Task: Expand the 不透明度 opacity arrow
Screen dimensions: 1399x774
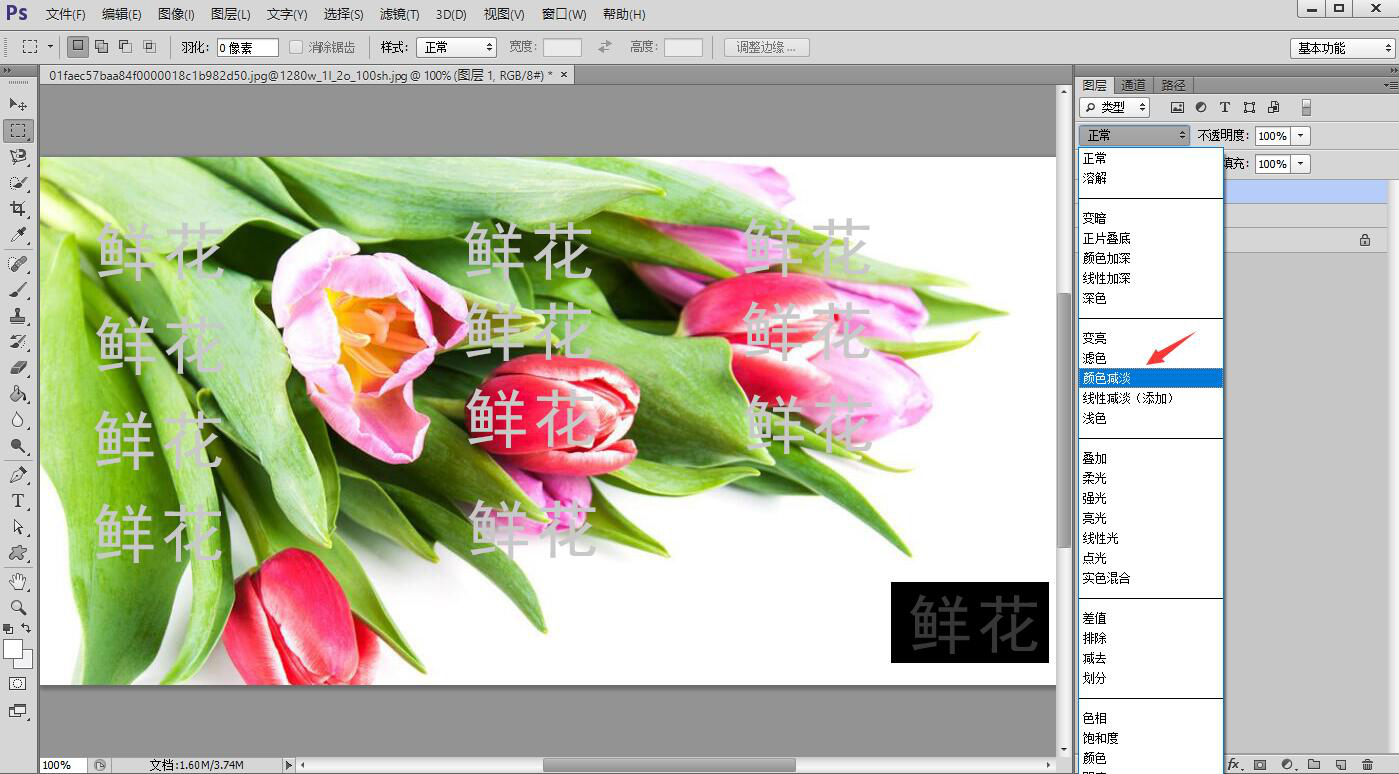Action: pos(1300,136)
